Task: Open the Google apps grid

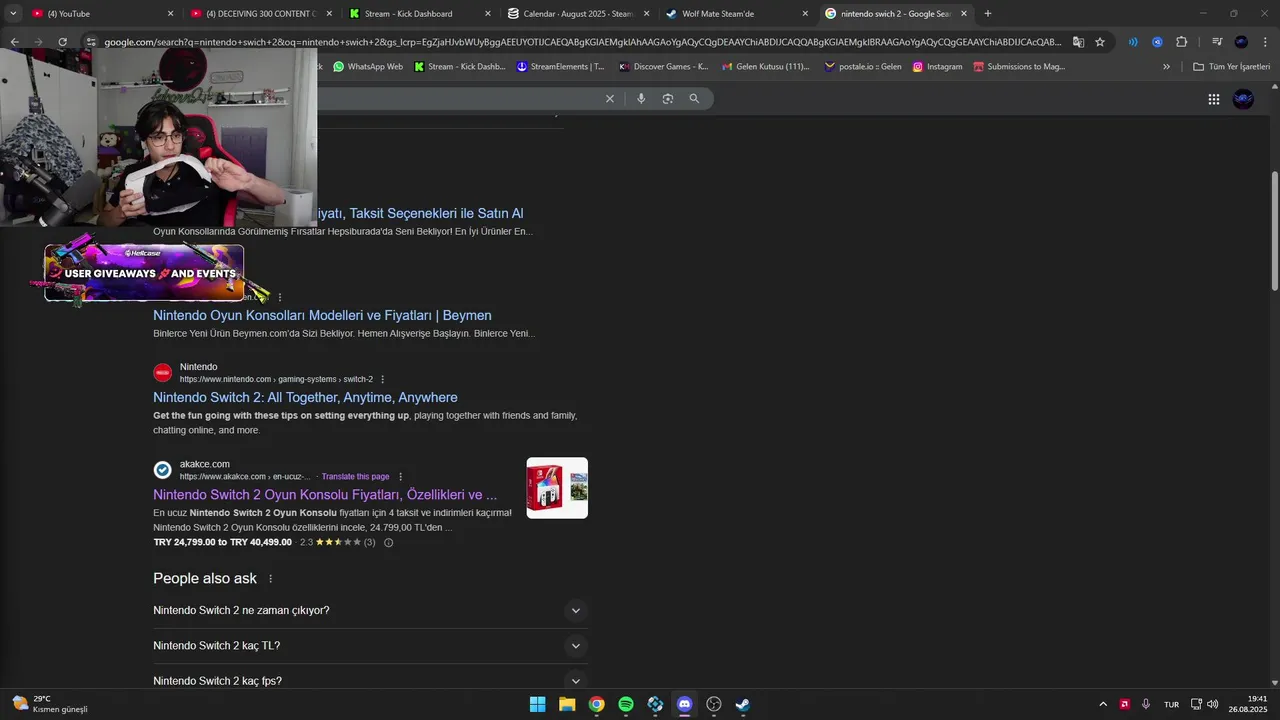Action: coord(1214,99)
